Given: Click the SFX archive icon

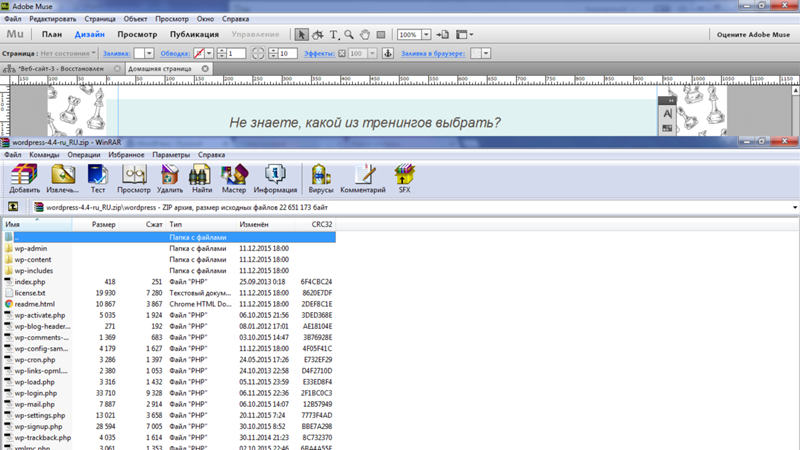Looking at the screenshot, I should pos(404,177).
